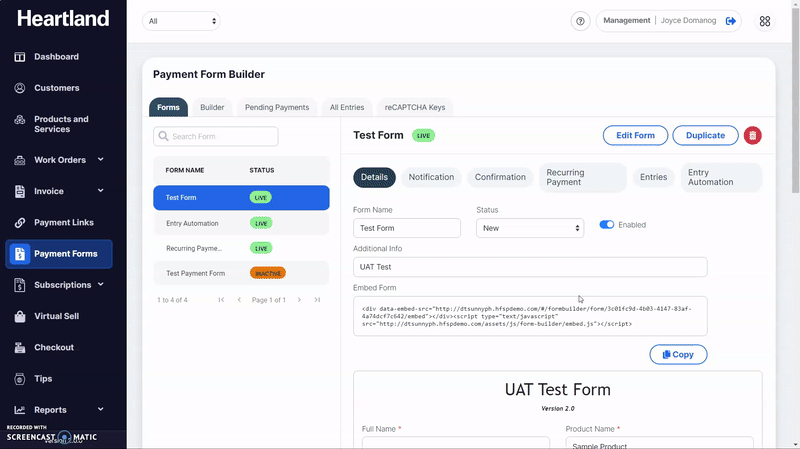Go to next page of forms list

[x=299, y=300]
